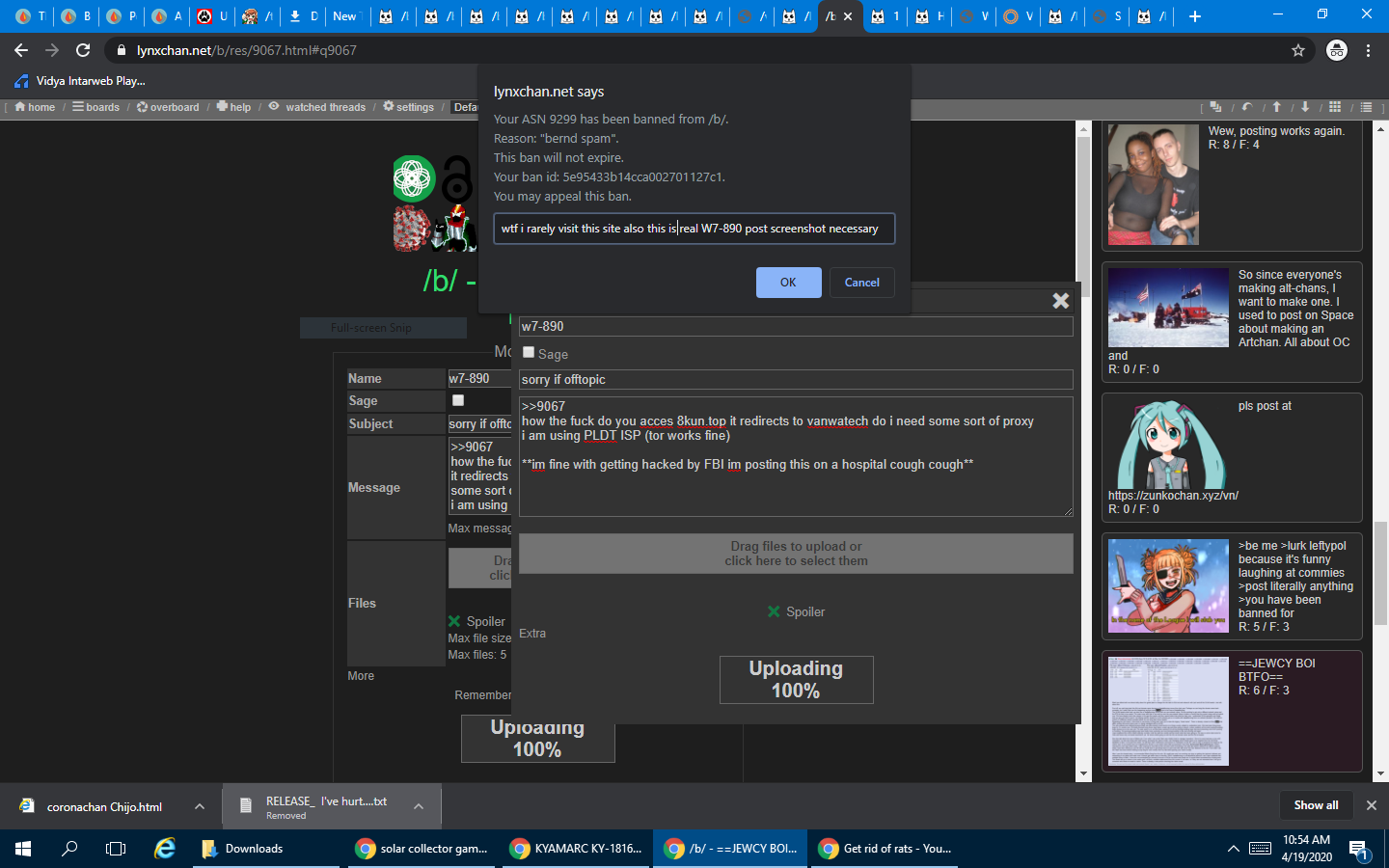
Task: Click the ban appeal text field
Action: click(x=694, y=229)
